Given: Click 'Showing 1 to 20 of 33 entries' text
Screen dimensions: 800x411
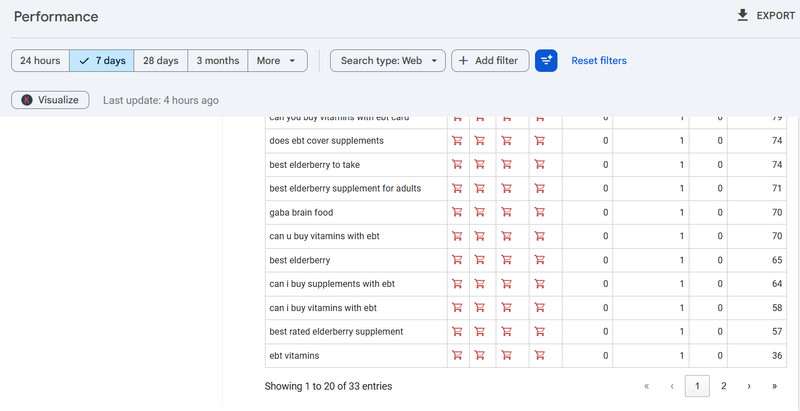Looking at the screenshot, I should pyautogui.click(x=328, y=386).
